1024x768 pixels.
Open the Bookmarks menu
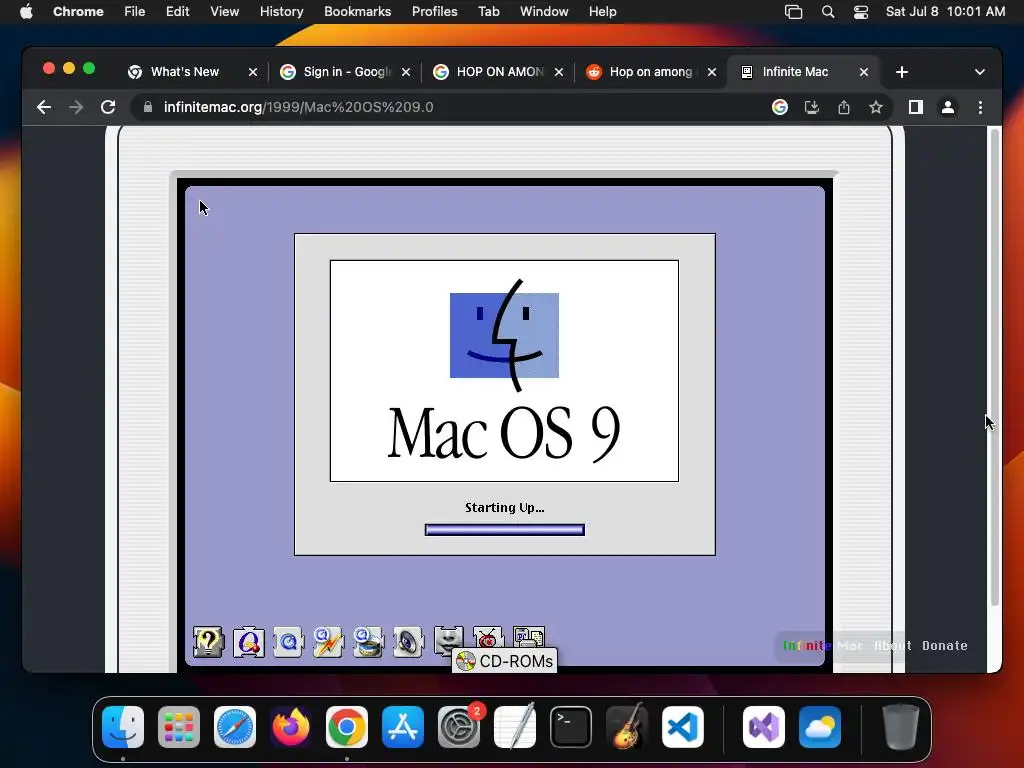click(x=357, y=12)
